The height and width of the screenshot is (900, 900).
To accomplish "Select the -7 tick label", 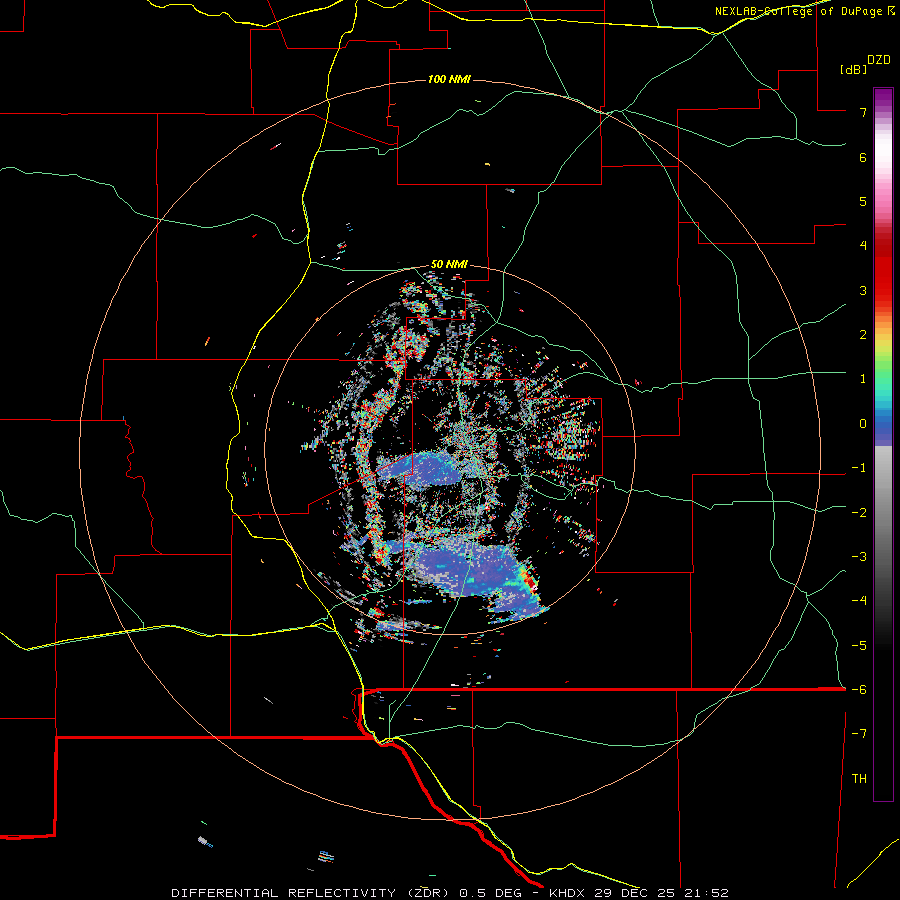I will click(859, 734).
